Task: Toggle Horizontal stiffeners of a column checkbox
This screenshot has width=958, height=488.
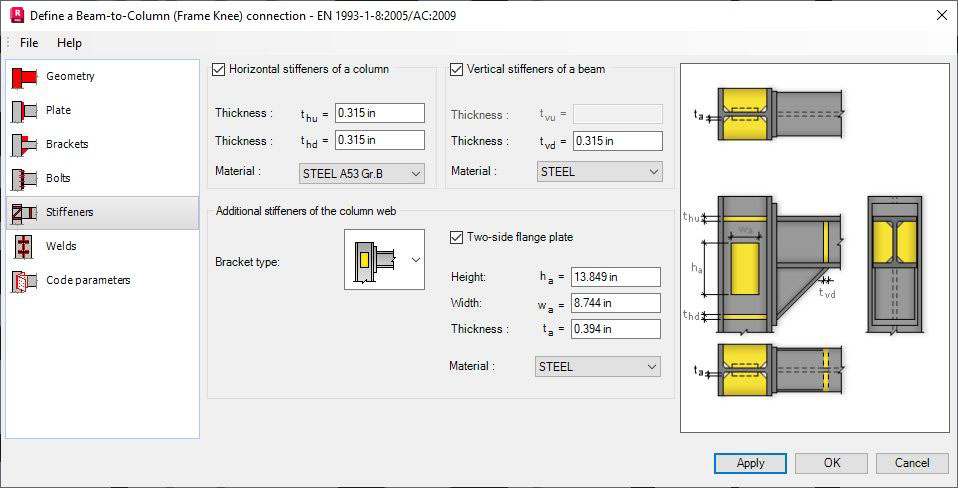Action: 218,69
